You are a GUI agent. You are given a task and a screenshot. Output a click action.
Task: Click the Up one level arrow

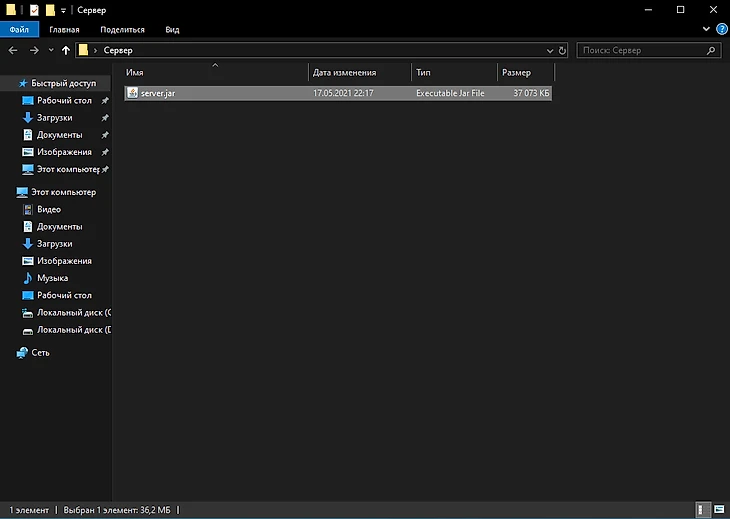click(66, 50)
